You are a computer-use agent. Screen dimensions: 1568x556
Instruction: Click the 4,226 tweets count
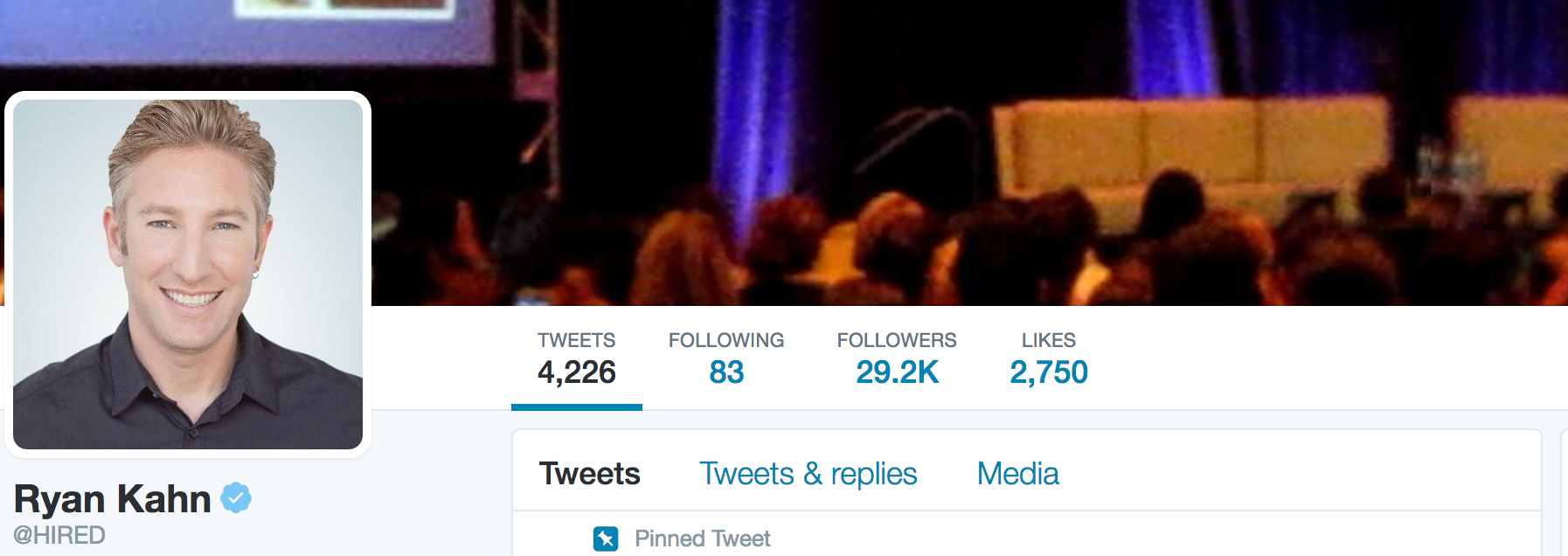[x=577, y=372]
